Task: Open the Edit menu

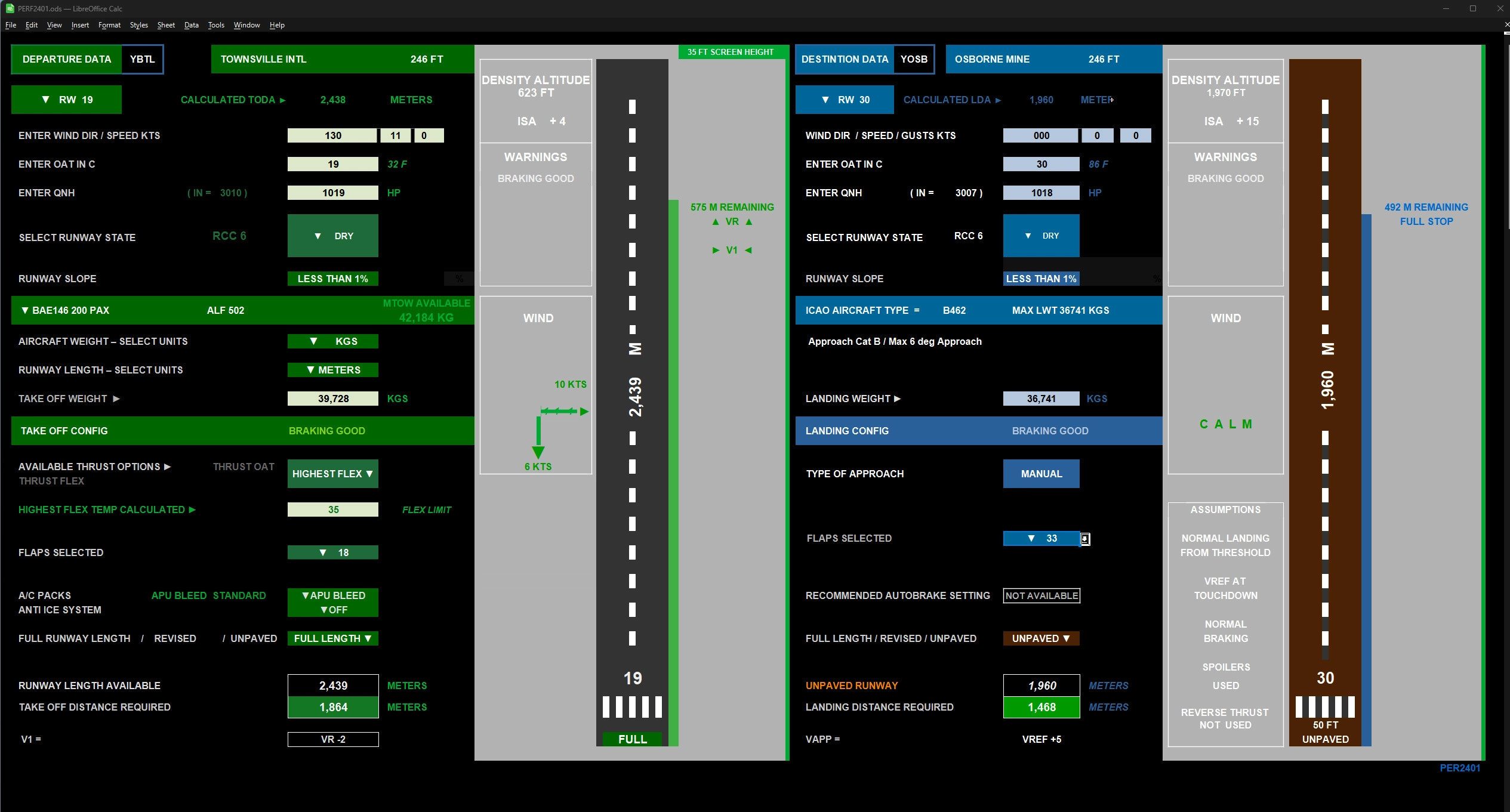Action: click(32, 25)
